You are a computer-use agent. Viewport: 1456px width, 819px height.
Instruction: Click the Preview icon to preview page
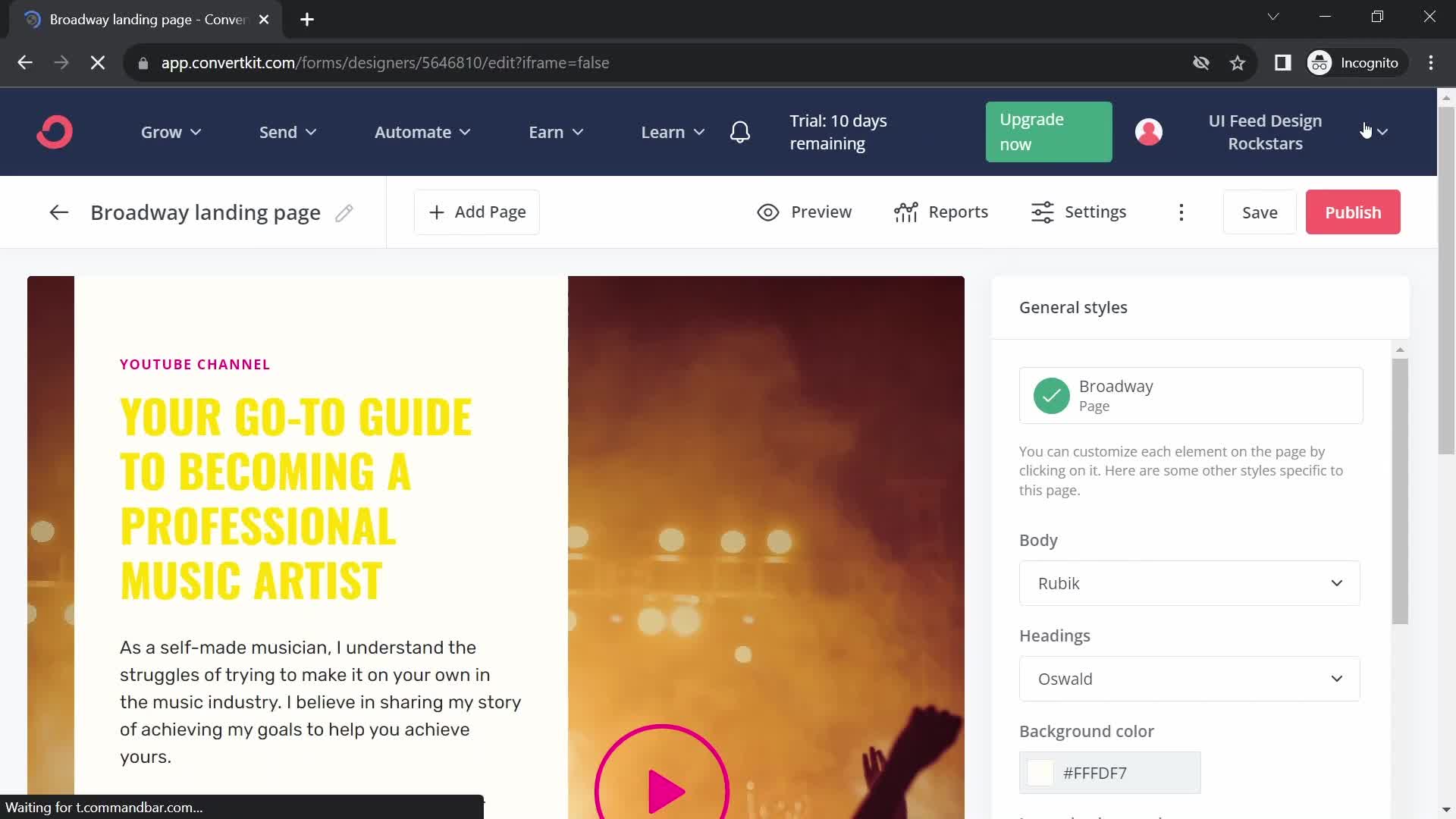pyautogui.click(x=768, y=212)
